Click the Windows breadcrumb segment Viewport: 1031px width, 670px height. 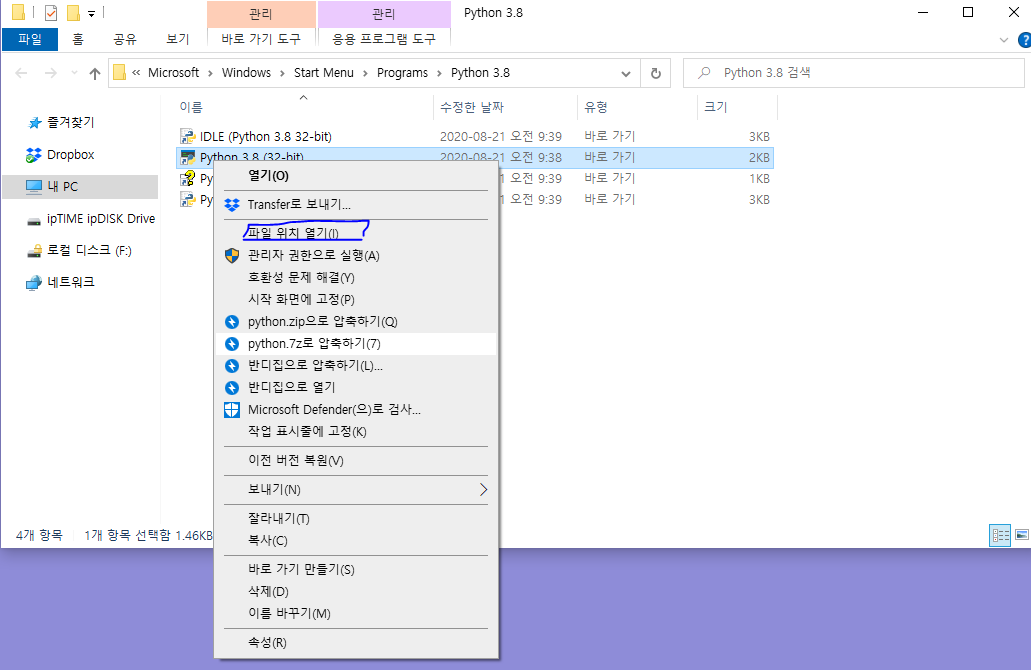point(246,73)
